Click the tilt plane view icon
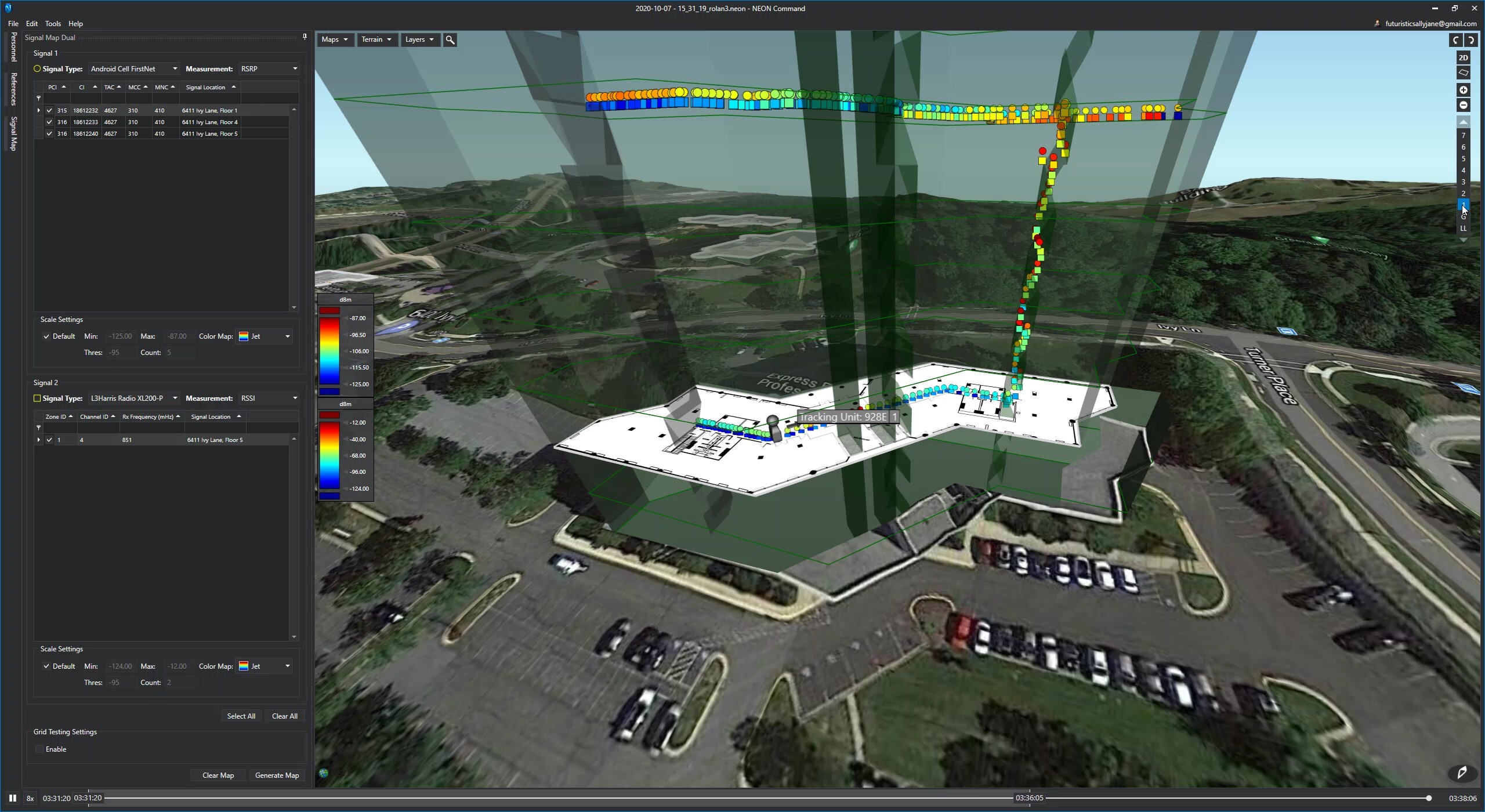Image resolution: width=1485 pixels, height=812 pixels. coord(1463,72)
